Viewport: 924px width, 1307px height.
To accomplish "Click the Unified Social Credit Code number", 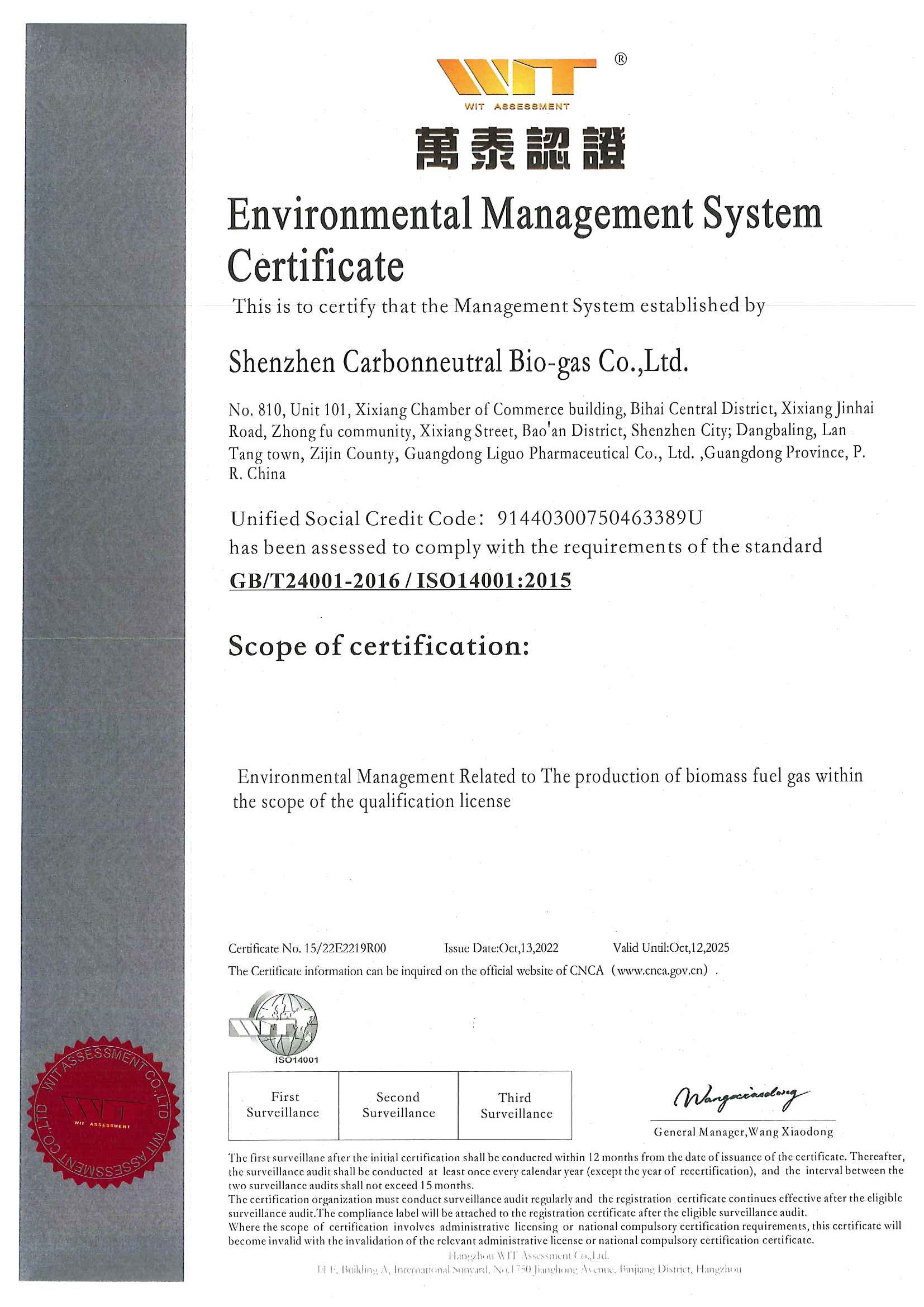I will point(600,518).
